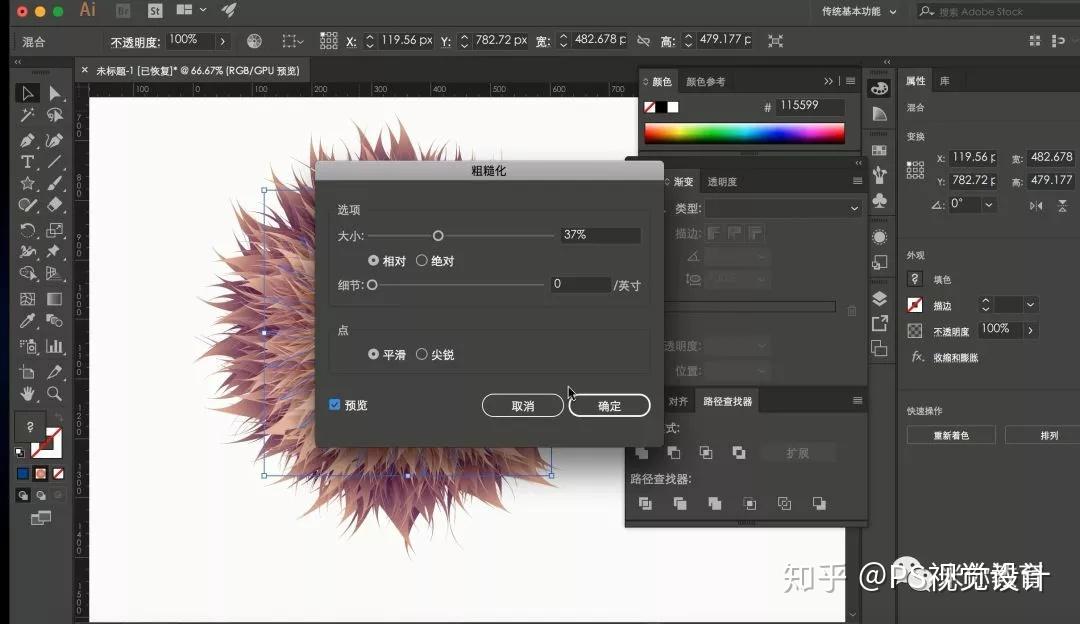Open the rotation angle dropdown
1080x624 pixels.
(989, 205)
